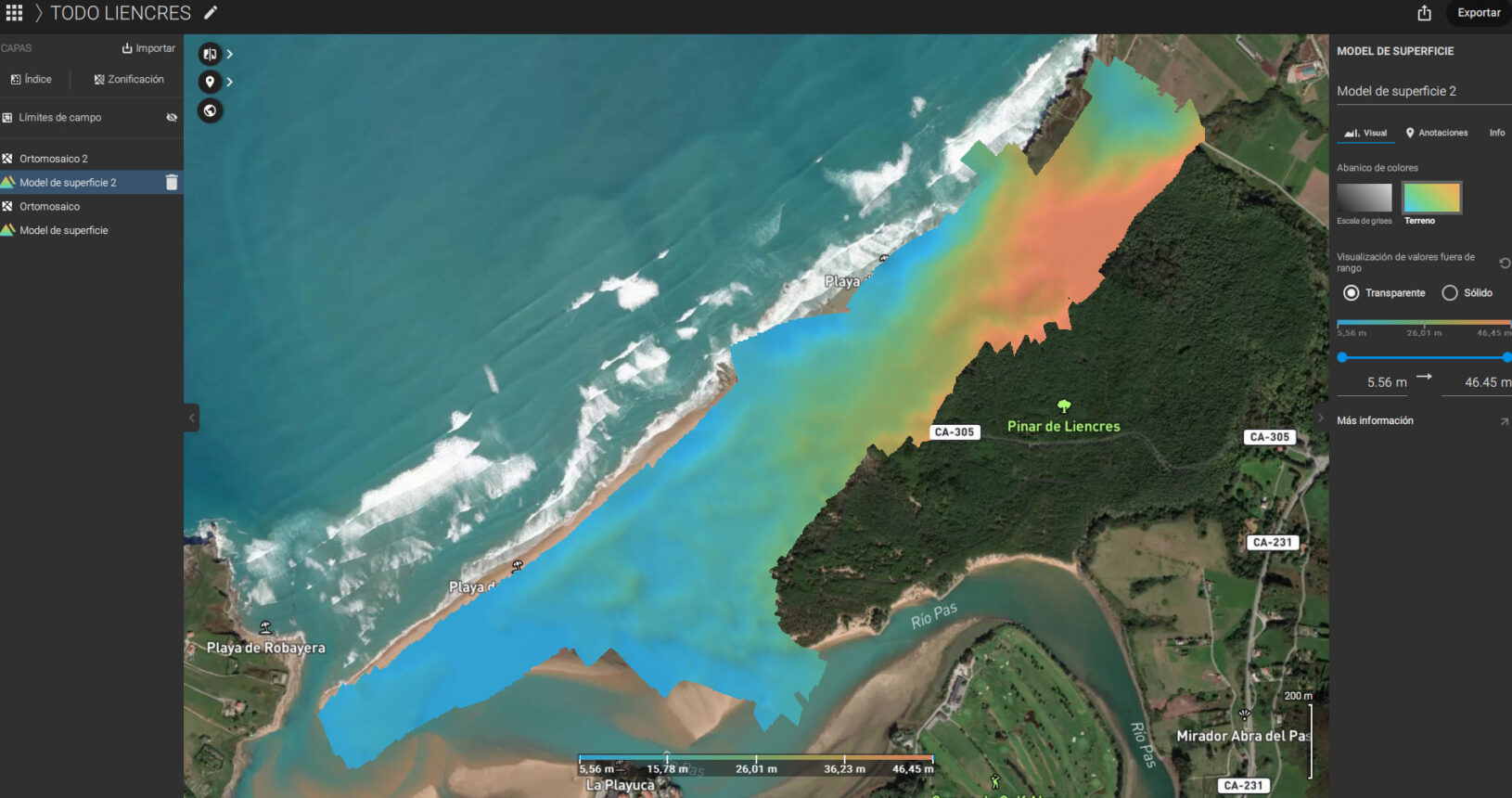This screenshot has height=798, width=1512.
Task: Delete the Model de superficie 2 layer
Action: pyautogui.click(x=171, y=183)
